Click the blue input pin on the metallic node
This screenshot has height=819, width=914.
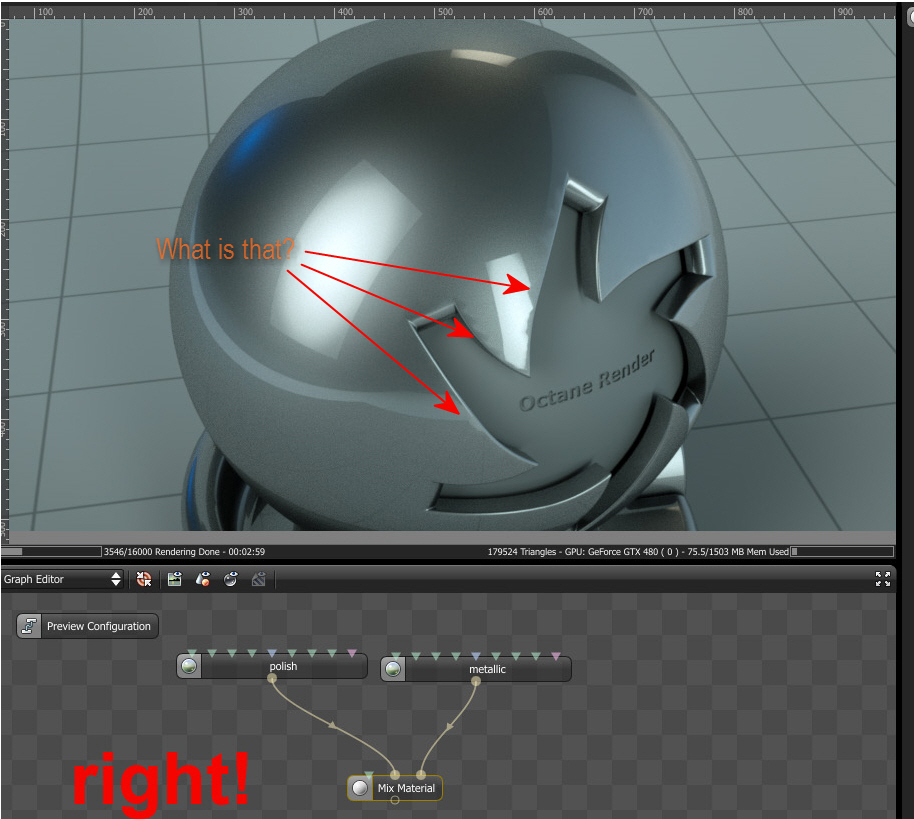(x=476, y=656)
